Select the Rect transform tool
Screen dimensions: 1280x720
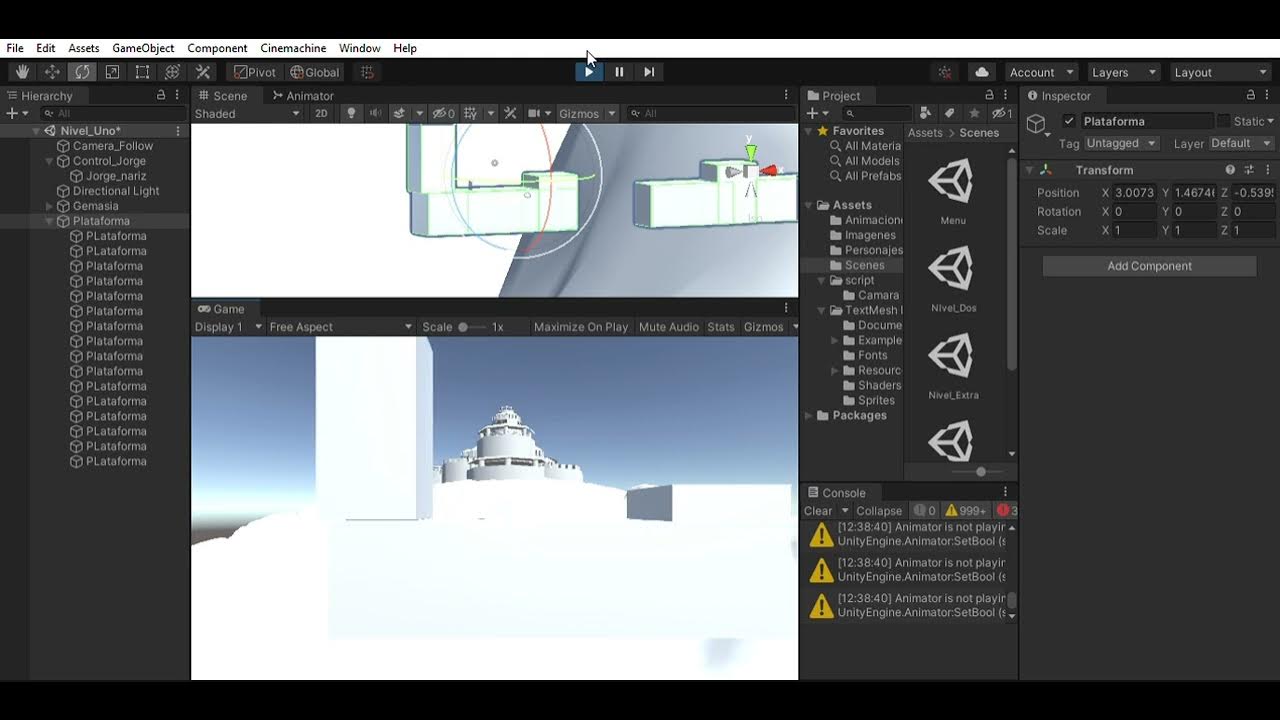[142, 72]
